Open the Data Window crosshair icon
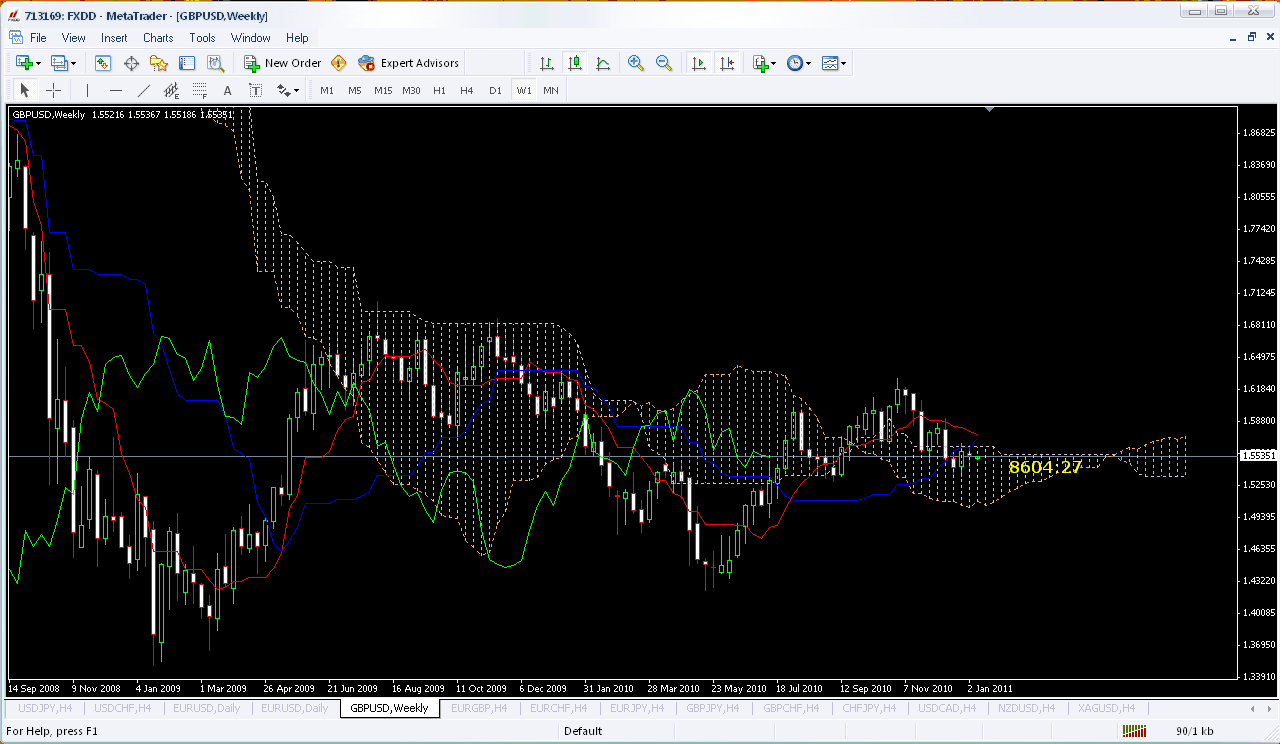 [131, 63]
